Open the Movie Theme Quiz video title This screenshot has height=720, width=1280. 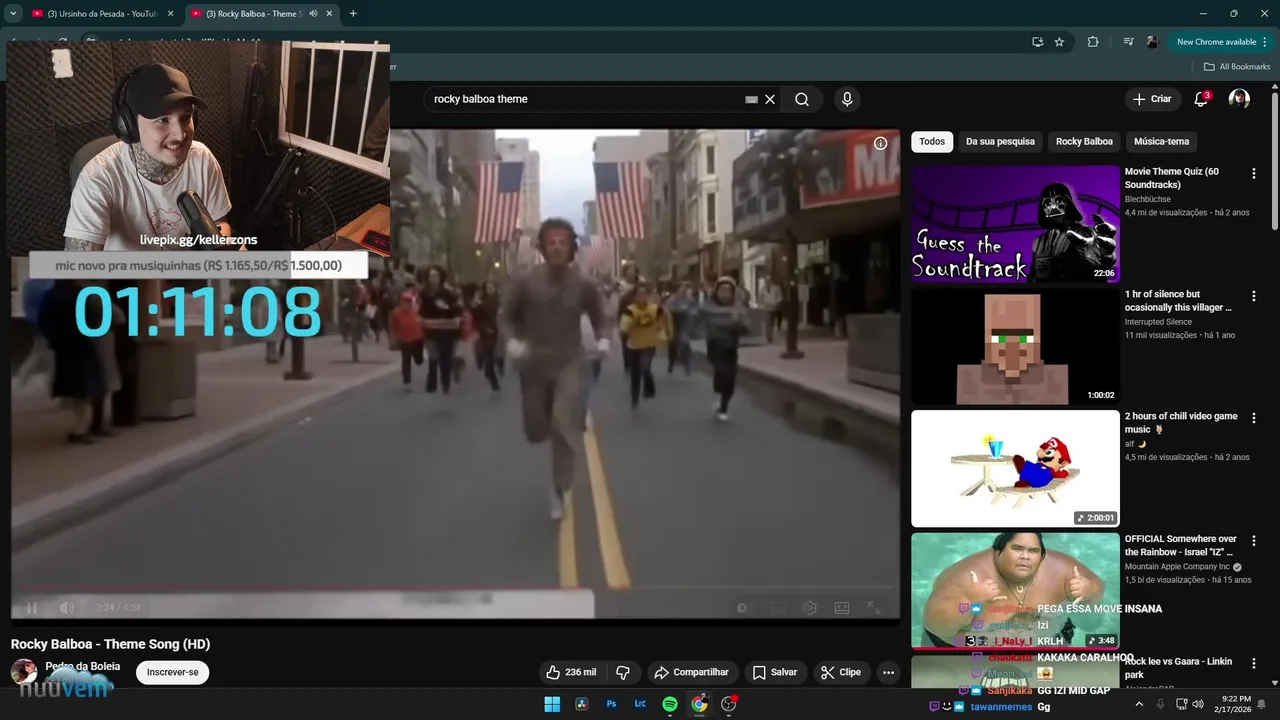coord(1172,178)
